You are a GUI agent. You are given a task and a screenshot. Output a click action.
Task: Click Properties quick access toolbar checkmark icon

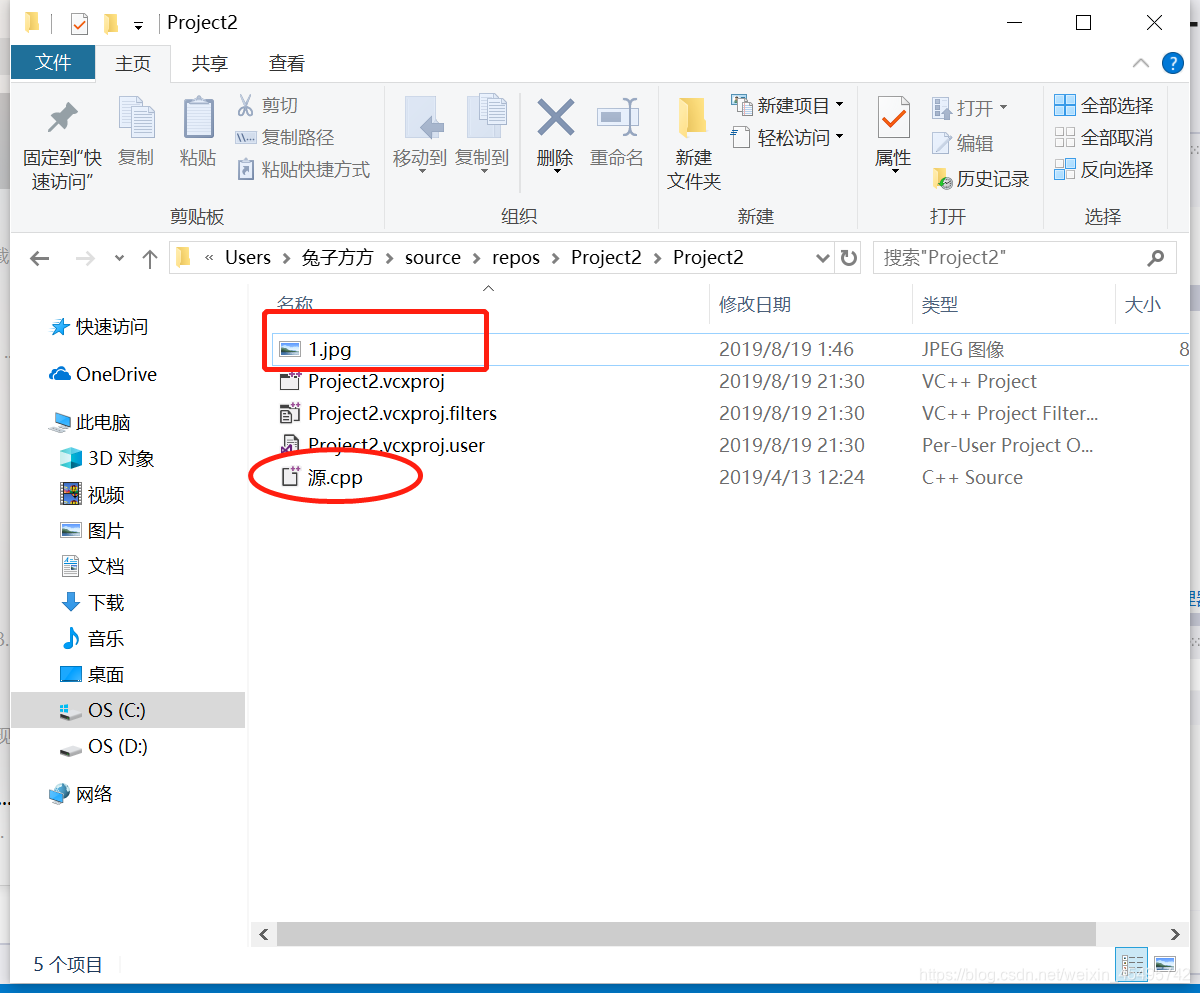tap(79, 23)
